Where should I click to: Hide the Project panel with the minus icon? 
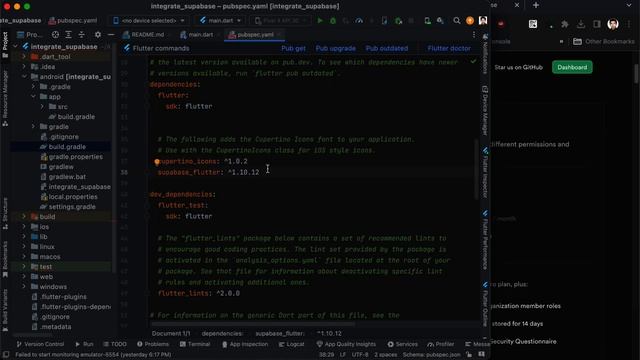click(111, 35)
